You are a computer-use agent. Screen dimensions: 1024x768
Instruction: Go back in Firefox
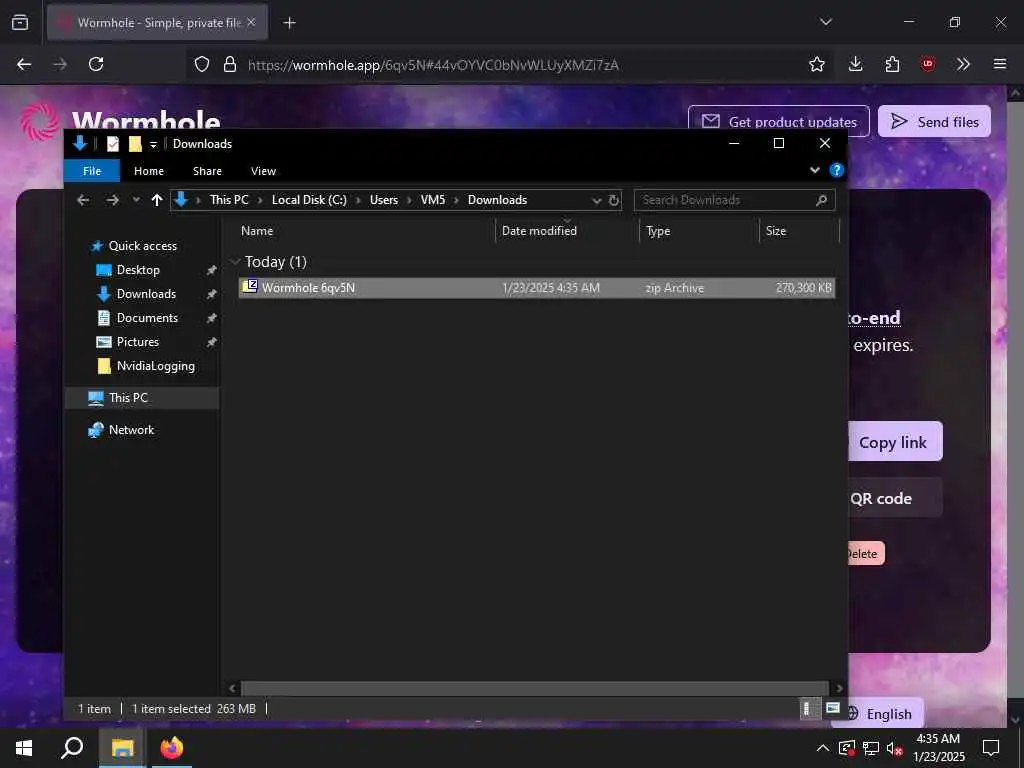coord(24,64)
